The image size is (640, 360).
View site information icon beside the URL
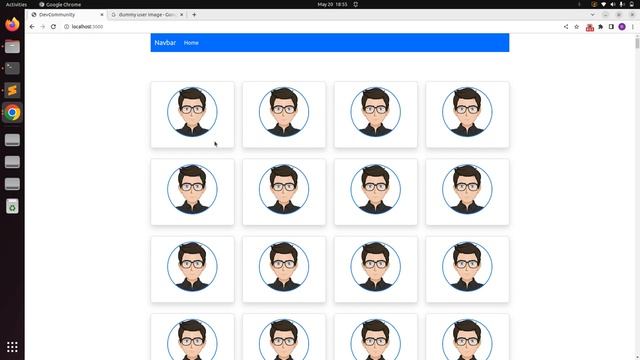pos(67,27)
